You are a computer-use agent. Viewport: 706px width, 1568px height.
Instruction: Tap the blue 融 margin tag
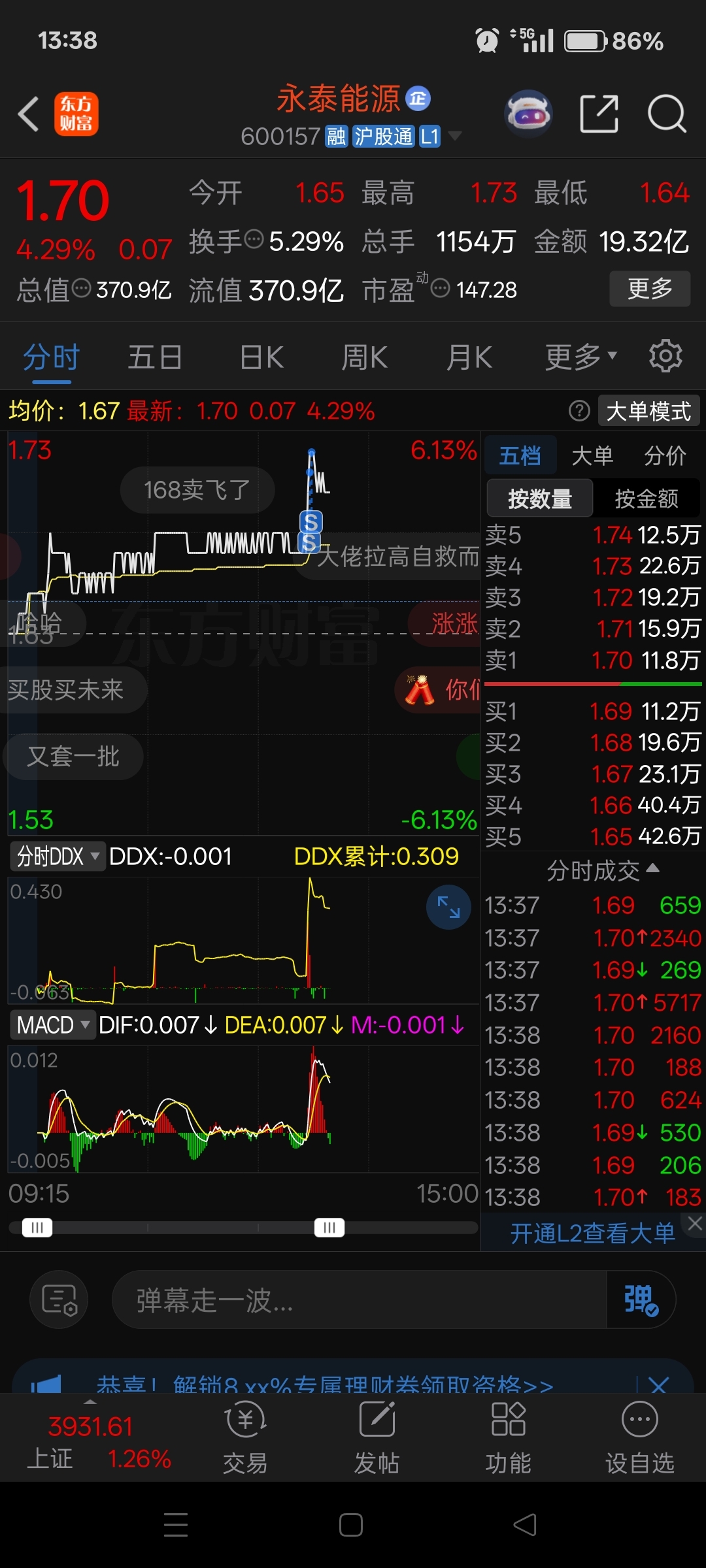337,137
